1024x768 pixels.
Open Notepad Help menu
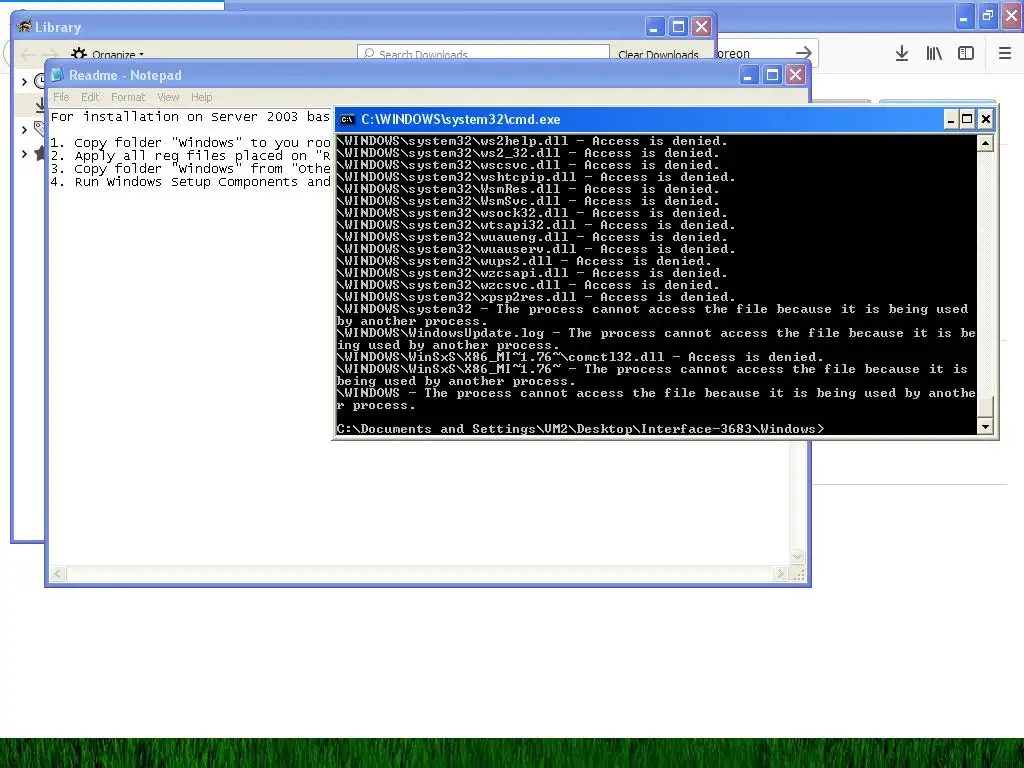coord(202,97)
